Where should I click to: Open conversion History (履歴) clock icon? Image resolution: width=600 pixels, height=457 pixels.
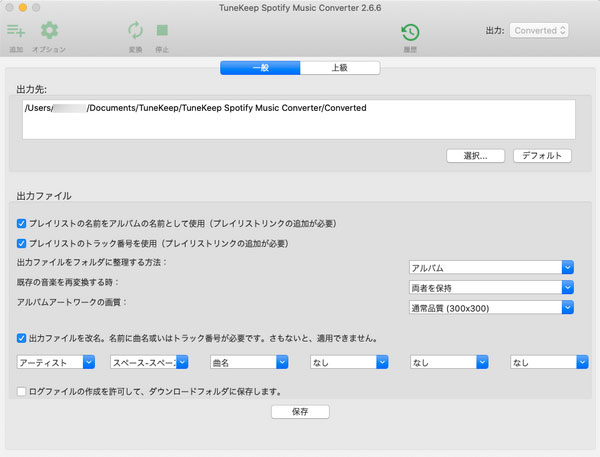(x=410, y=32)
